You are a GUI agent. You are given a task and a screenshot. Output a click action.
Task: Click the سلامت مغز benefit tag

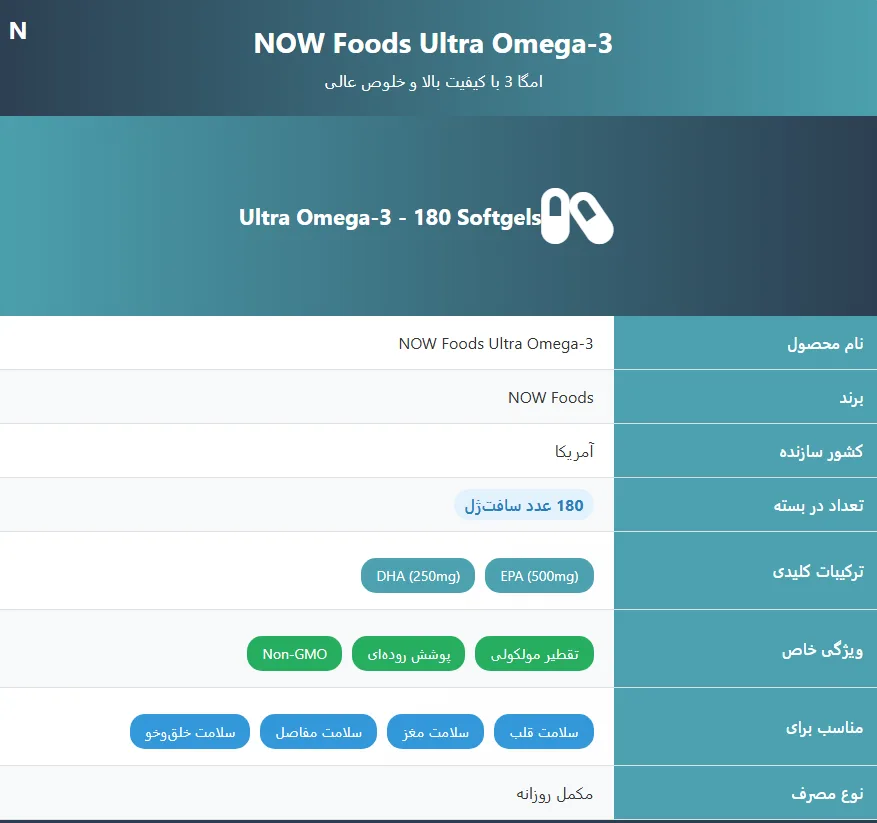pos(435,731)
